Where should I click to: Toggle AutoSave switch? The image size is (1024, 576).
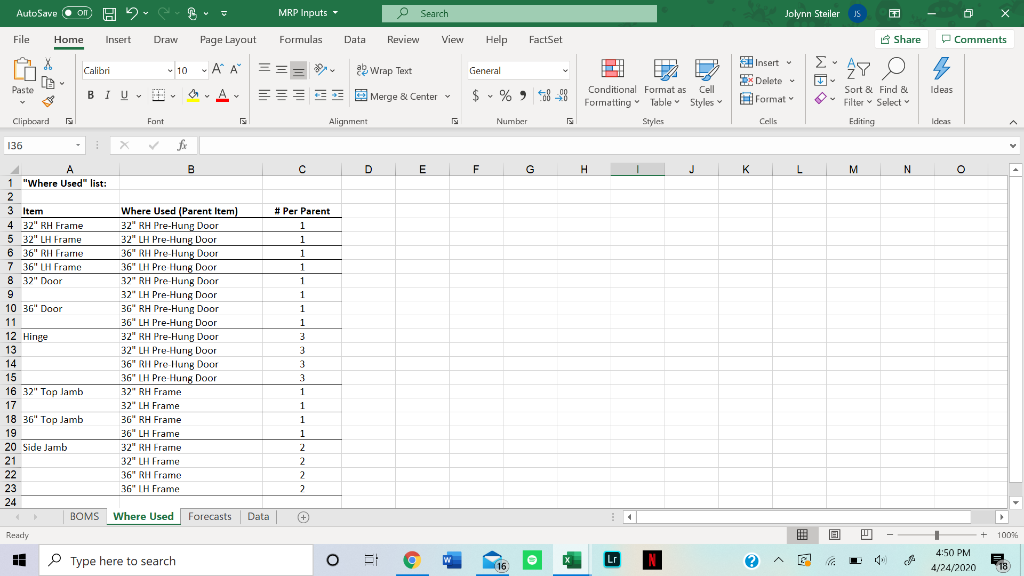76,13
